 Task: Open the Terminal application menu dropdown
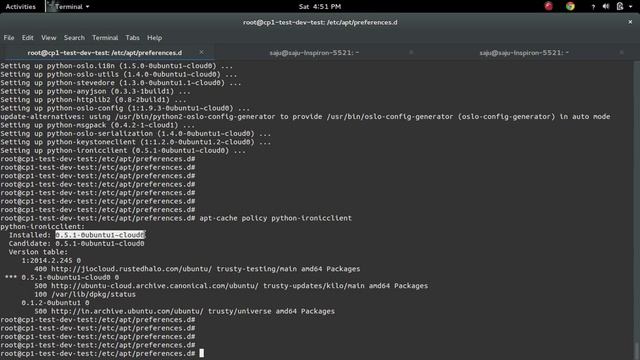click(68, 7)
